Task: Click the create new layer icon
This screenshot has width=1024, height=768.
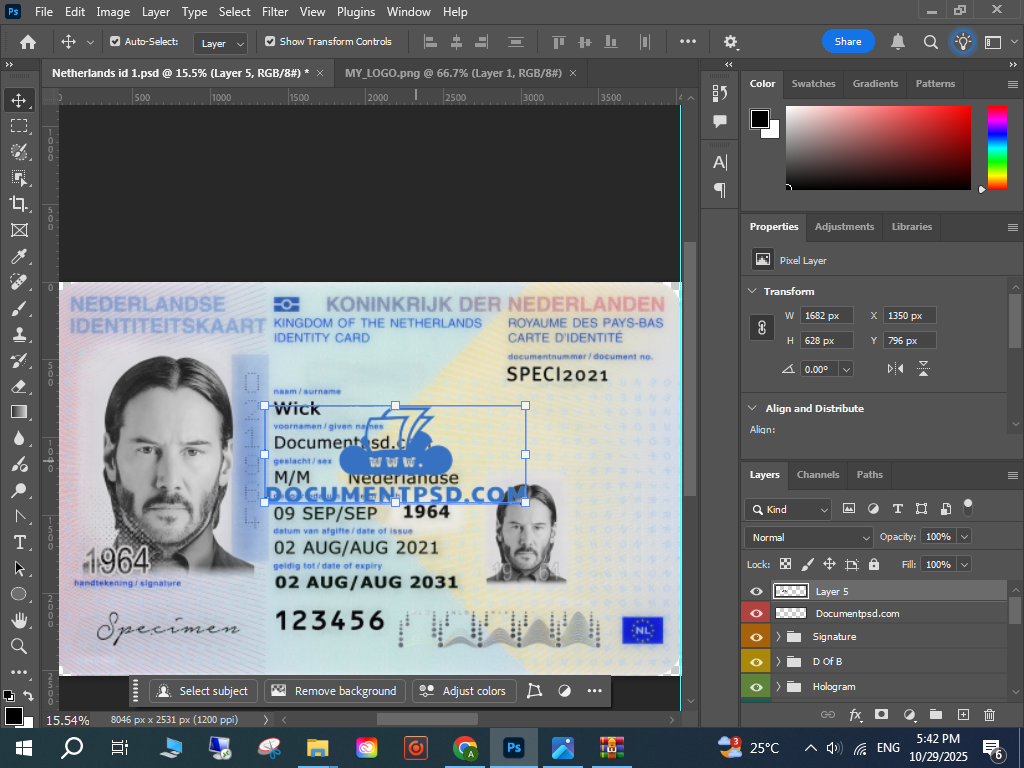Action: tap(963, 714)
